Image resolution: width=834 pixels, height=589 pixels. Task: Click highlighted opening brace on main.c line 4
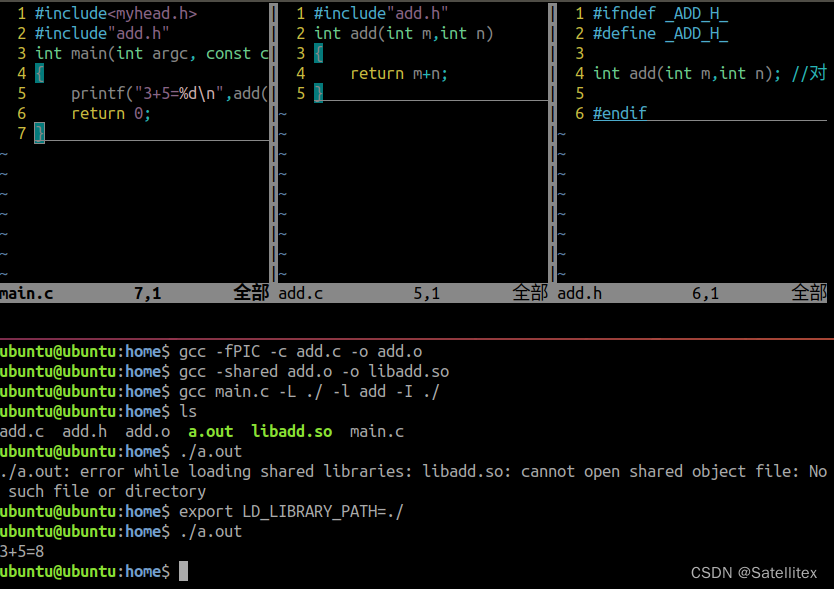39,73
